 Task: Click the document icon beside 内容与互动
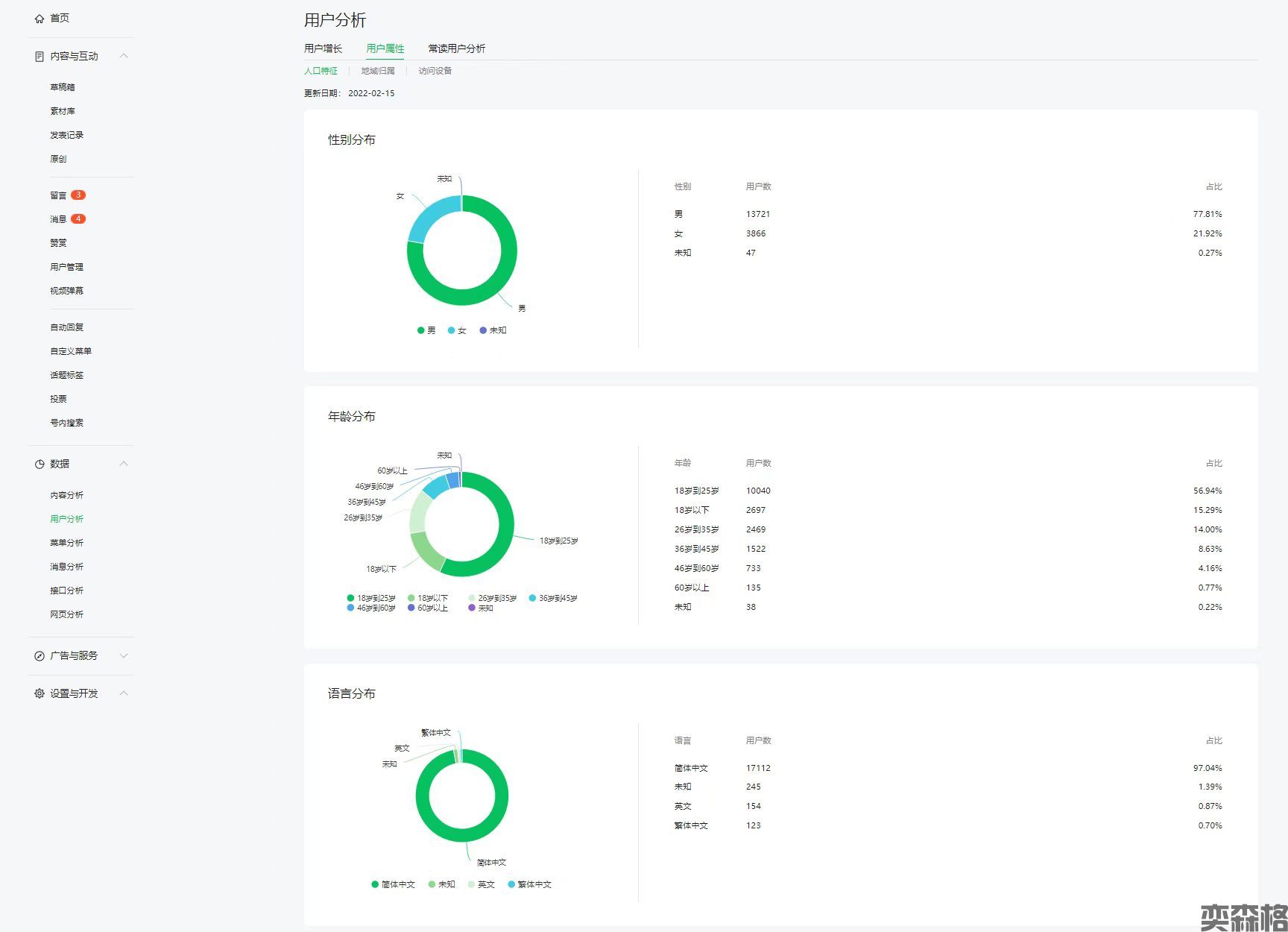pos(40,57)
